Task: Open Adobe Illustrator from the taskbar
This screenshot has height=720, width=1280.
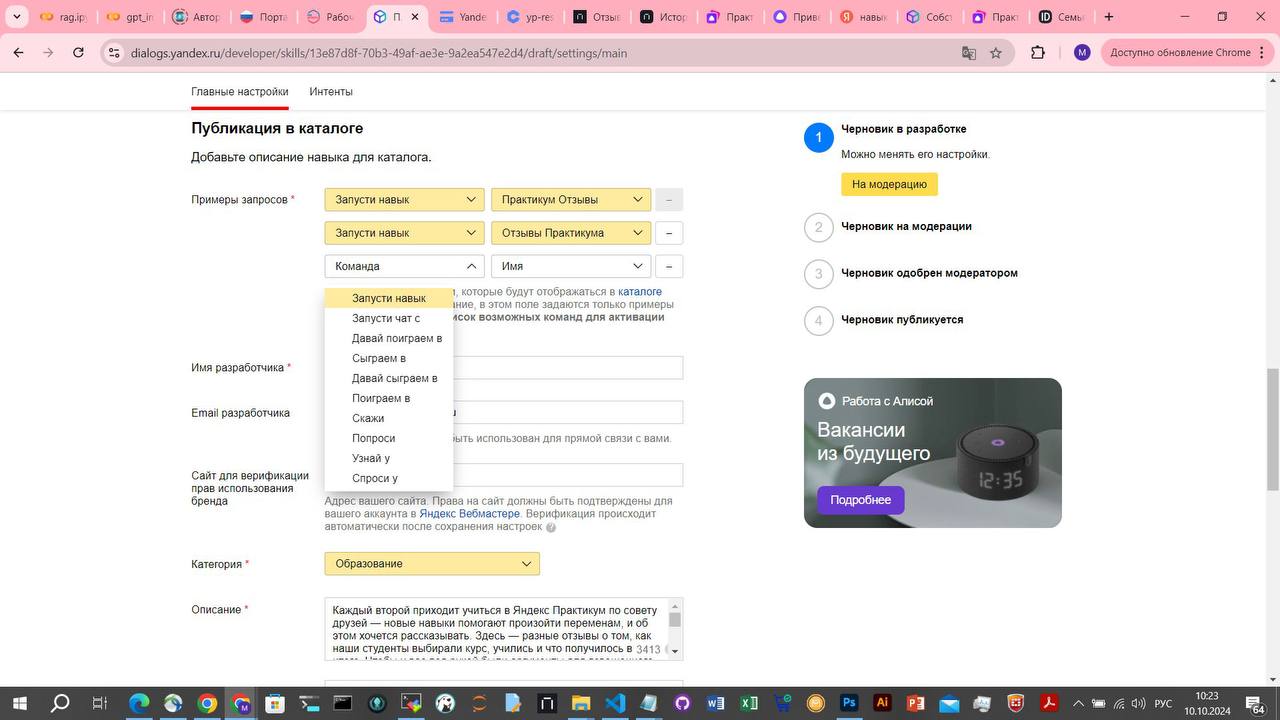Action: click(882, 703)
